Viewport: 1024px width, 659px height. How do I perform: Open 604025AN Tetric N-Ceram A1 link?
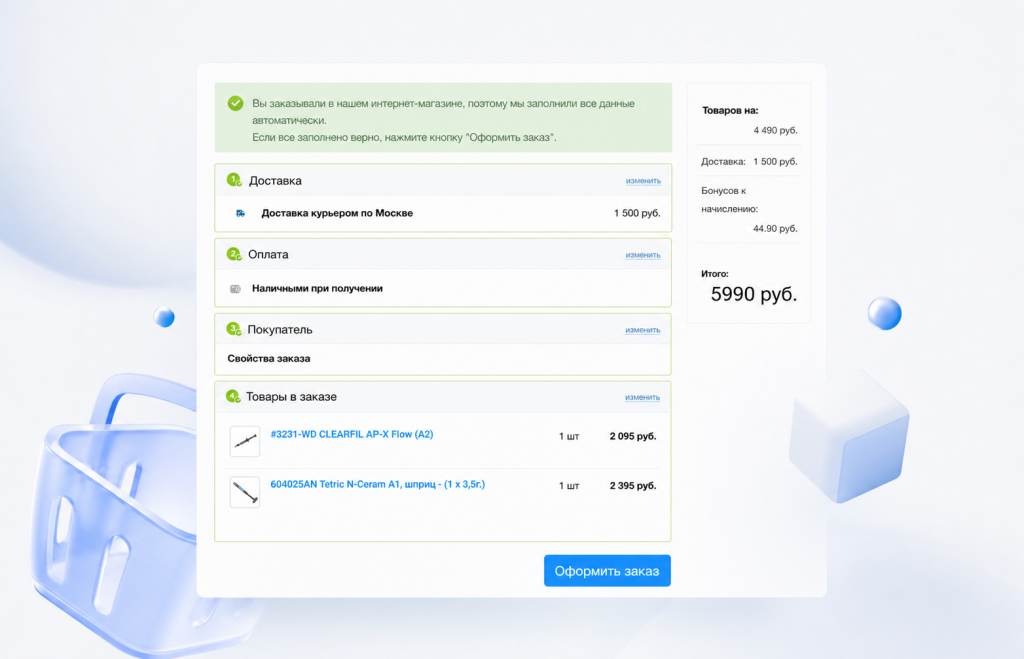(x=377, y=485)
